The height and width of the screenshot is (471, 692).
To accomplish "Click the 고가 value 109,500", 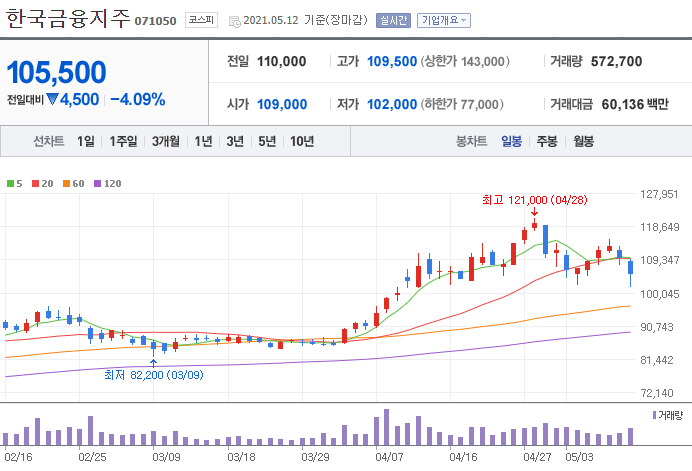I will tap(392, 61).
